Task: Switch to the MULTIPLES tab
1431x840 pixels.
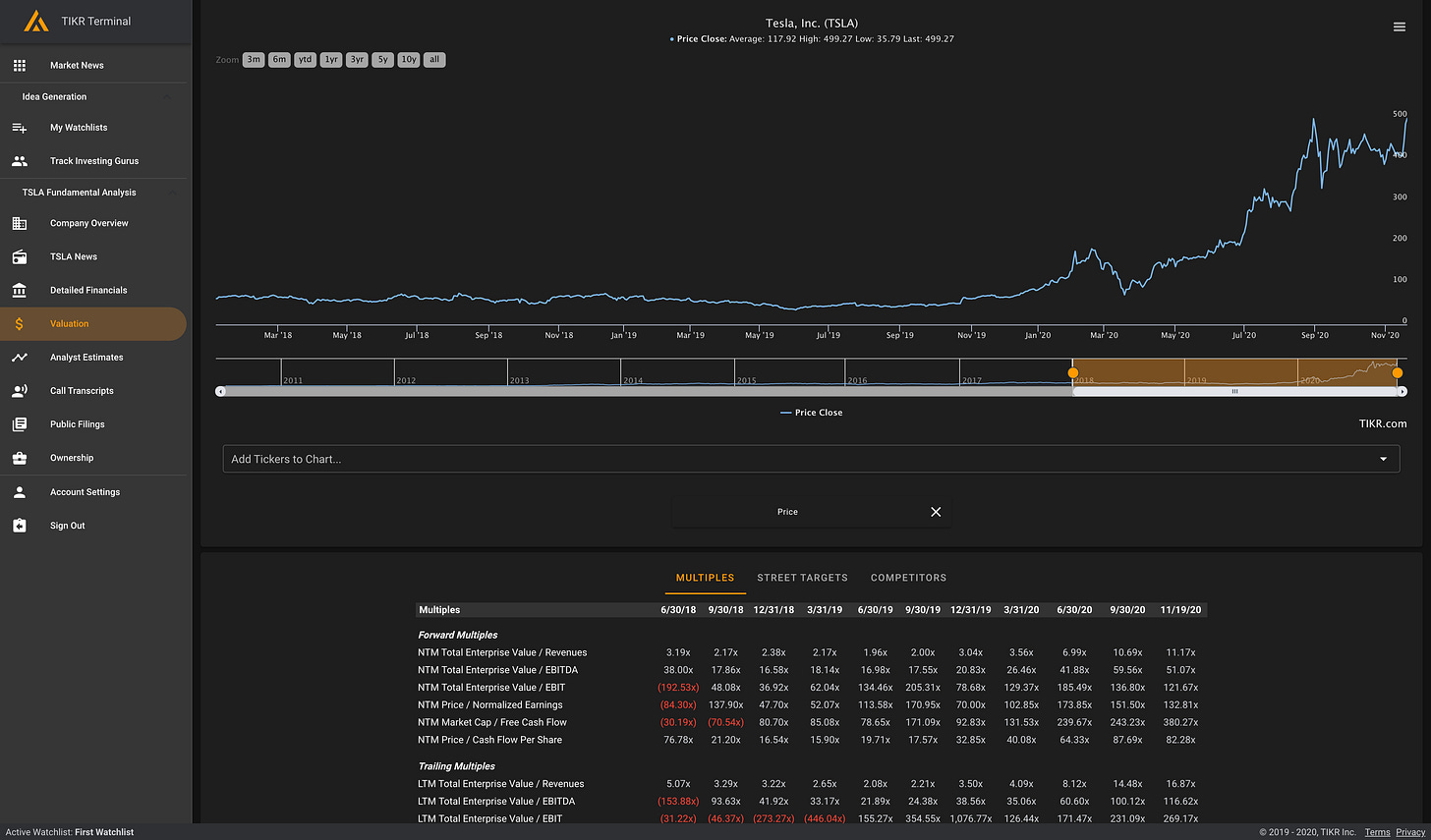Action: pos(705,578)
